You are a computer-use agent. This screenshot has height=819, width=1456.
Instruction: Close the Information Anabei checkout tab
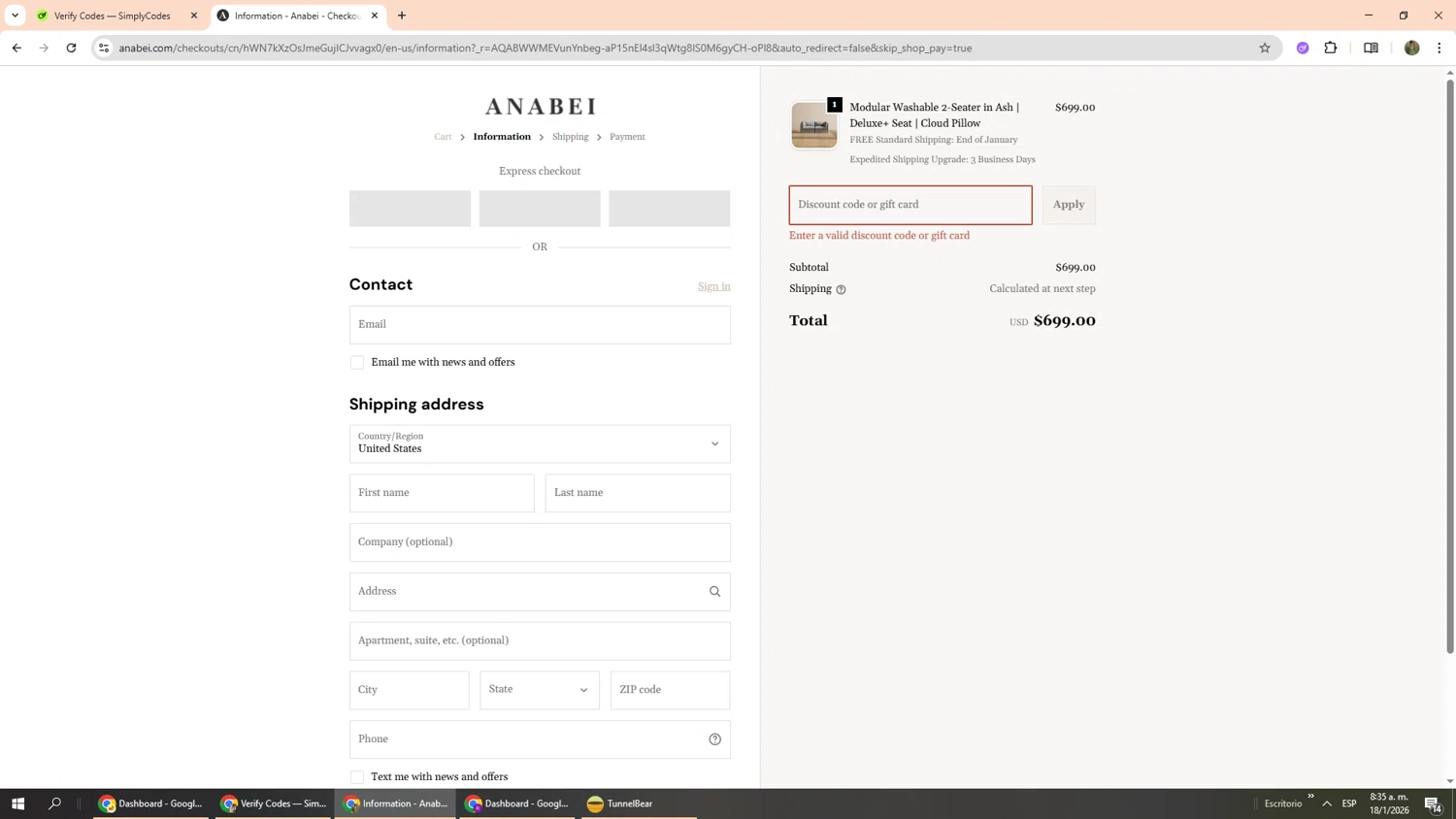coord(375,16)
